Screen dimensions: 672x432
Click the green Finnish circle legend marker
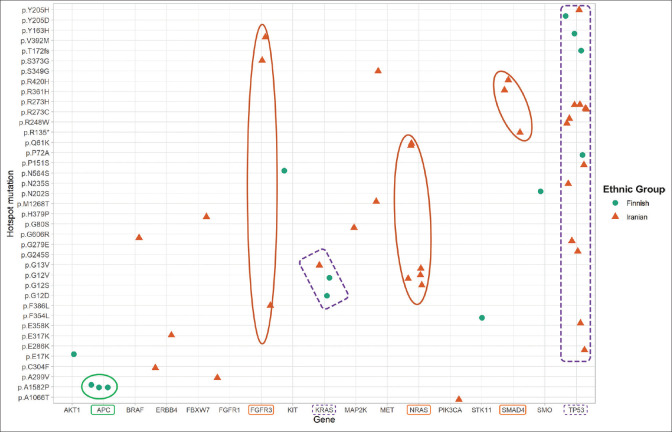pos(614,202)
